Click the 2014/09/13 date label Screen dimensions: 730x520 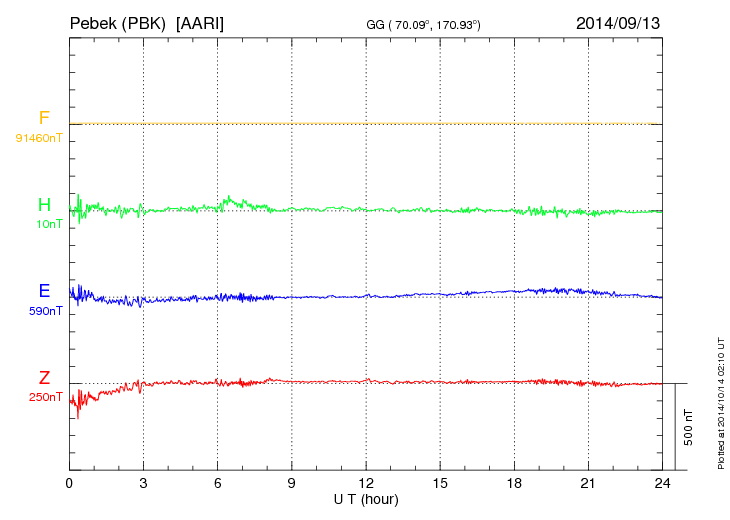point(618,22)
